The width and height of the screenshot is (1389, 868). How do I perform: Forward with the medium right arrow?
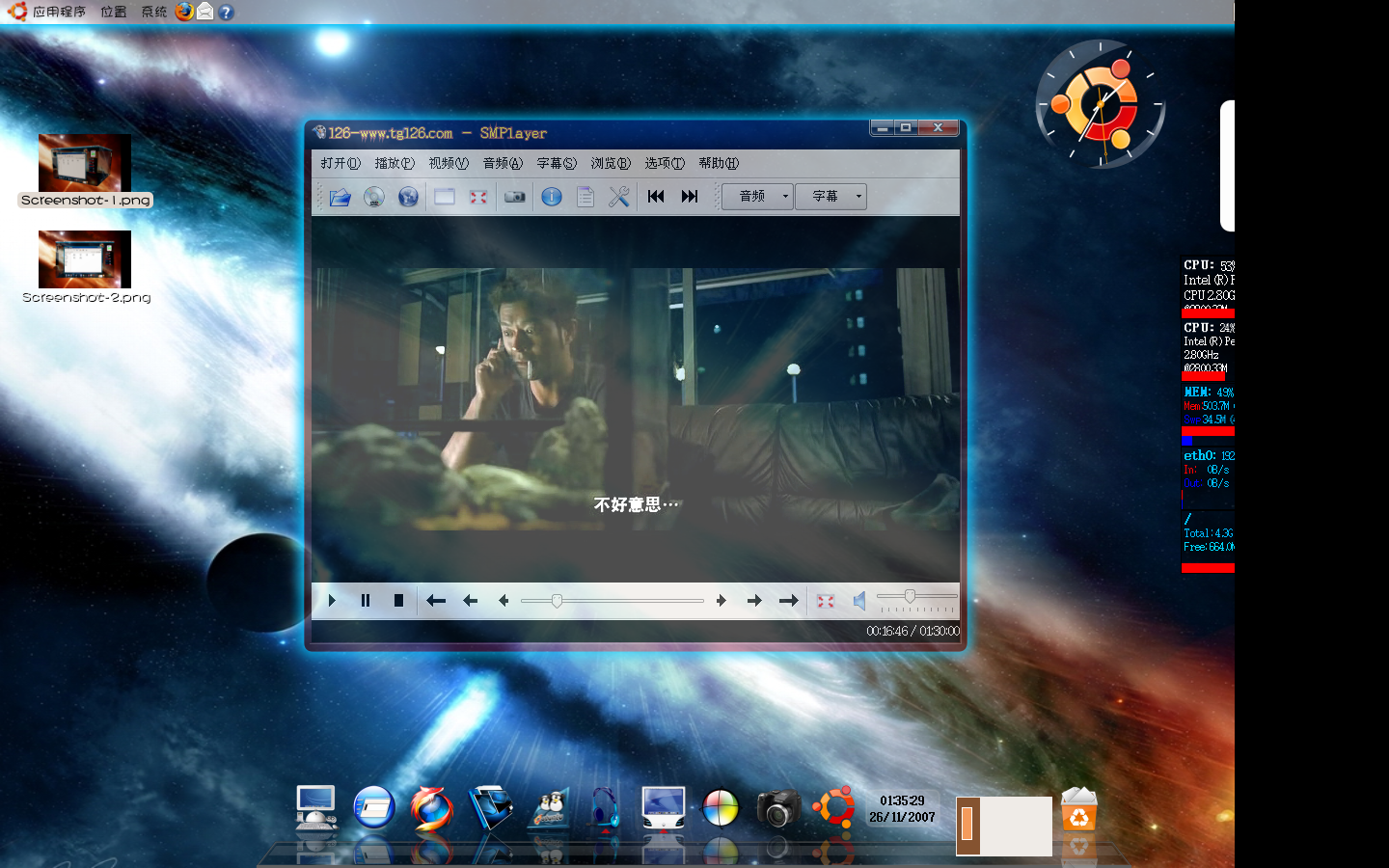[x=754, y=601]
